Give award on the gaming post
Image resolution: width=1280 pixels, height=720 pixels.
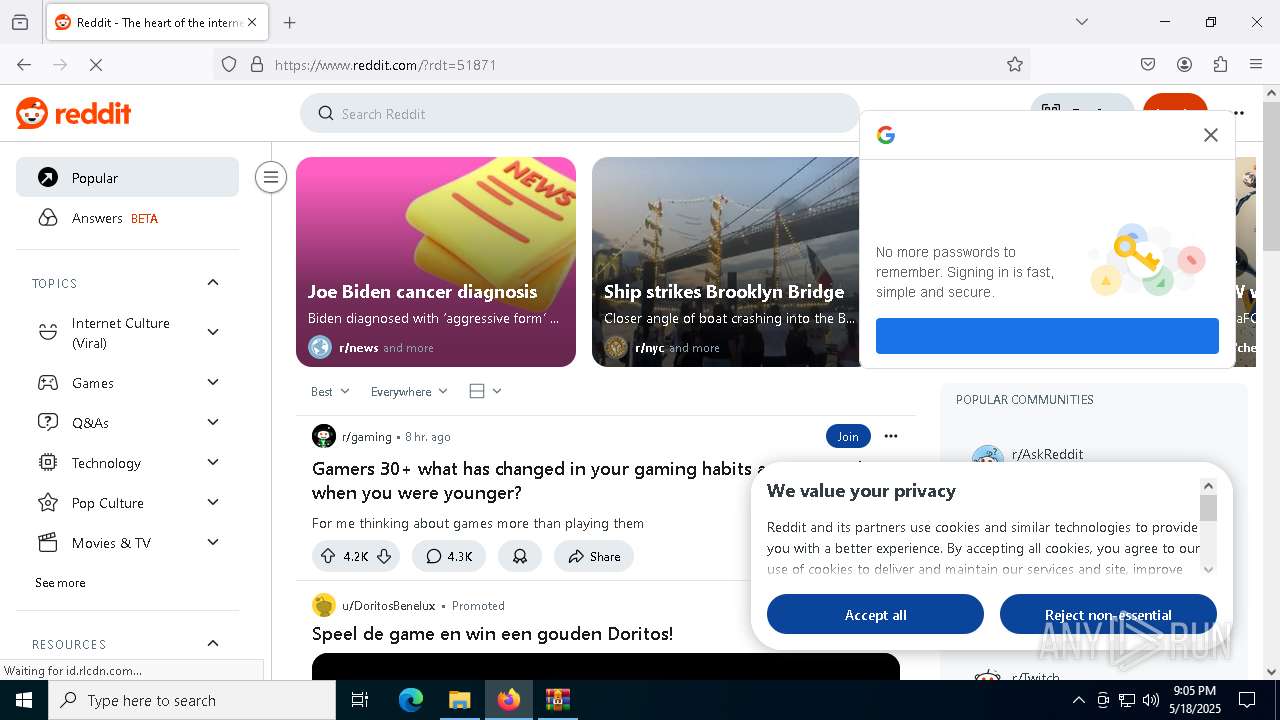tap(520, 556)
